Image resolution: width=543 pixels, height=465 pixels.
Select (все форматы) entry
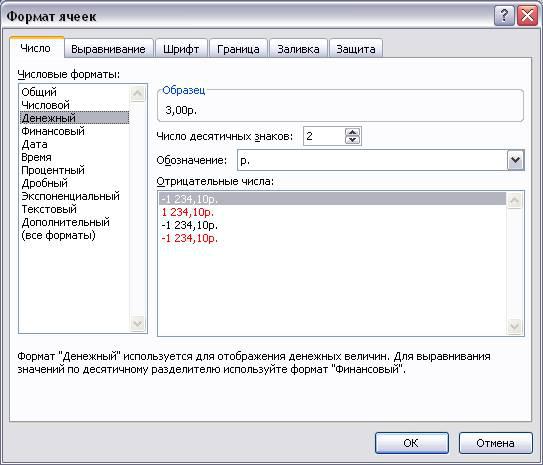tap(74, 235)
